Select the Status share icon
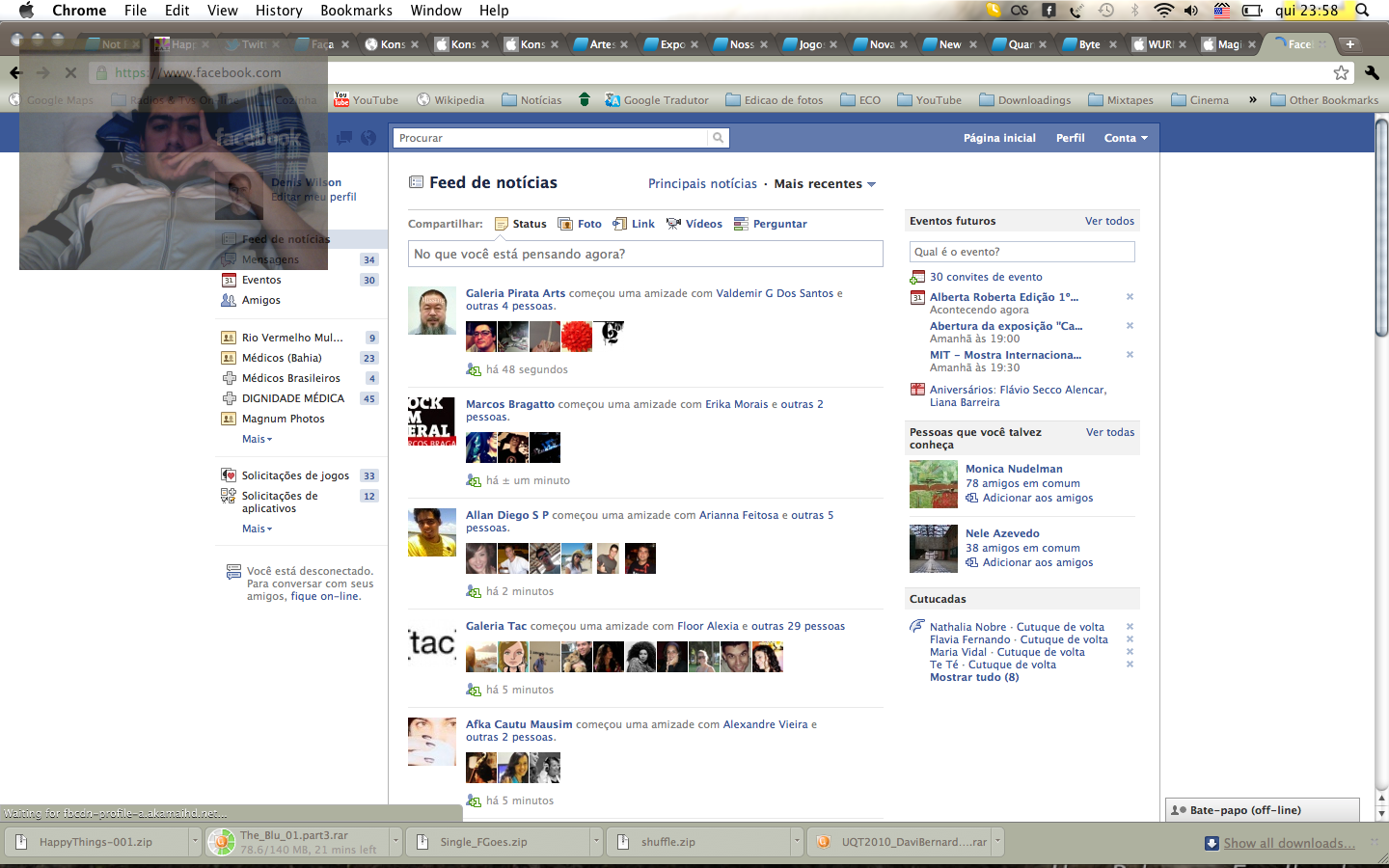Image resolution: width=1389 pixels, height=868 pixels. pos(502,224)
